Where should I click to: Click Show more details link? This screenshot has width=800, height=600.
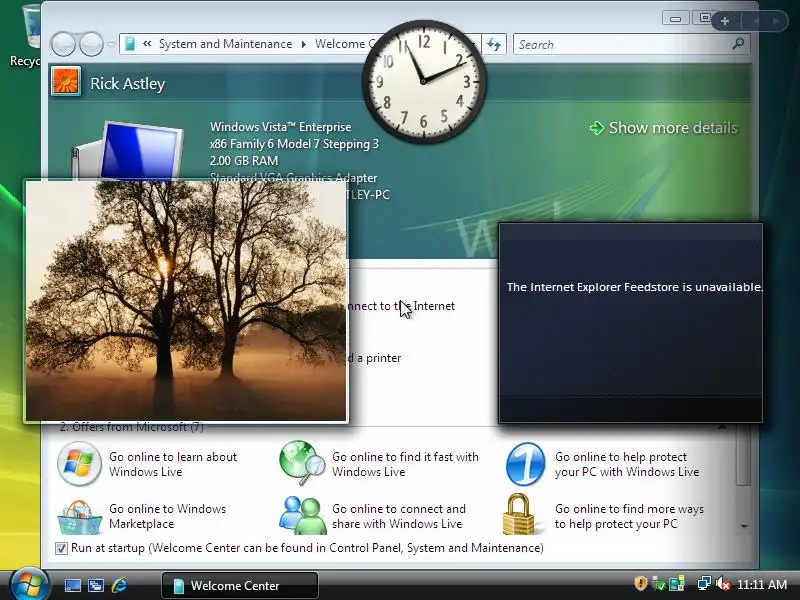click(673, 128)
